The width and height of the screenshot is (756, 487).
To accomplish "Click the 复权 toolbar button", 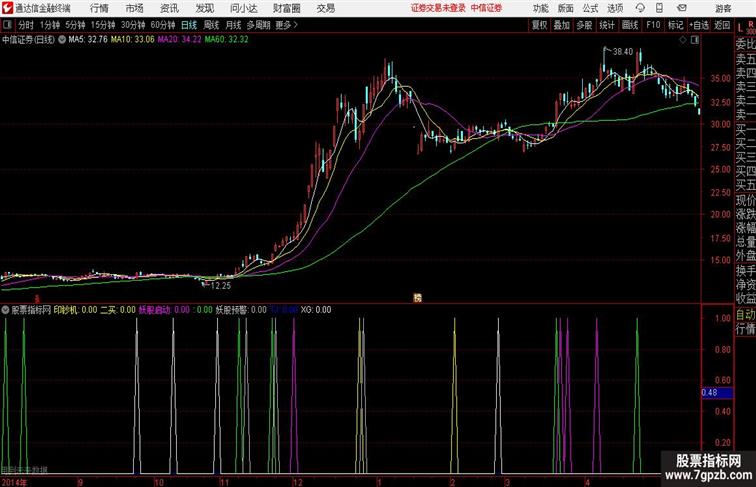I will click(539, 25).
